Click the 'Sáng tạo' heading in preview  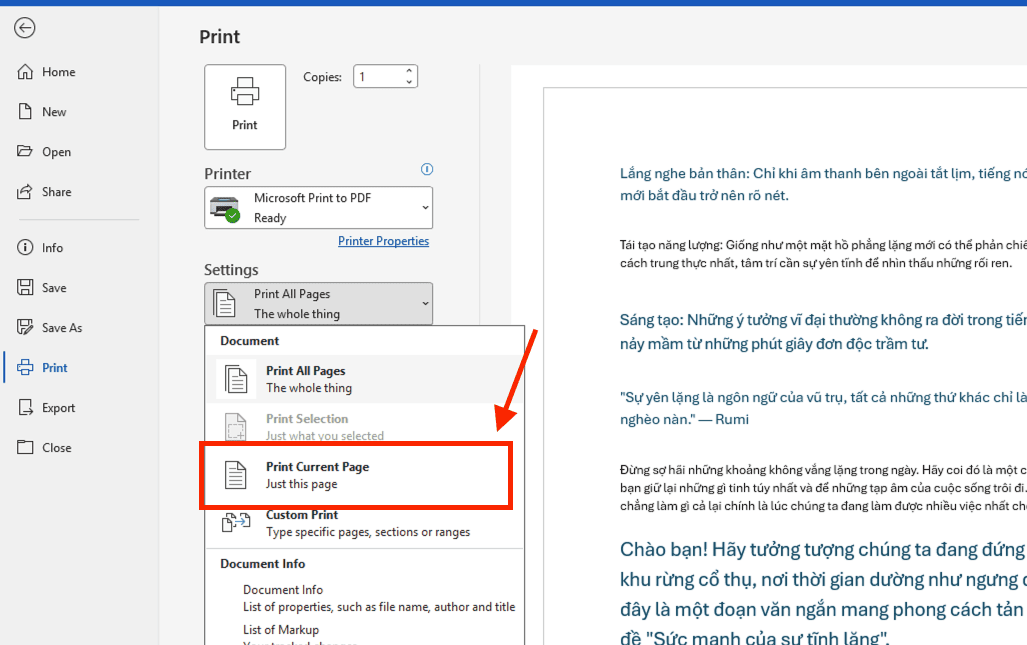point(823,331)
